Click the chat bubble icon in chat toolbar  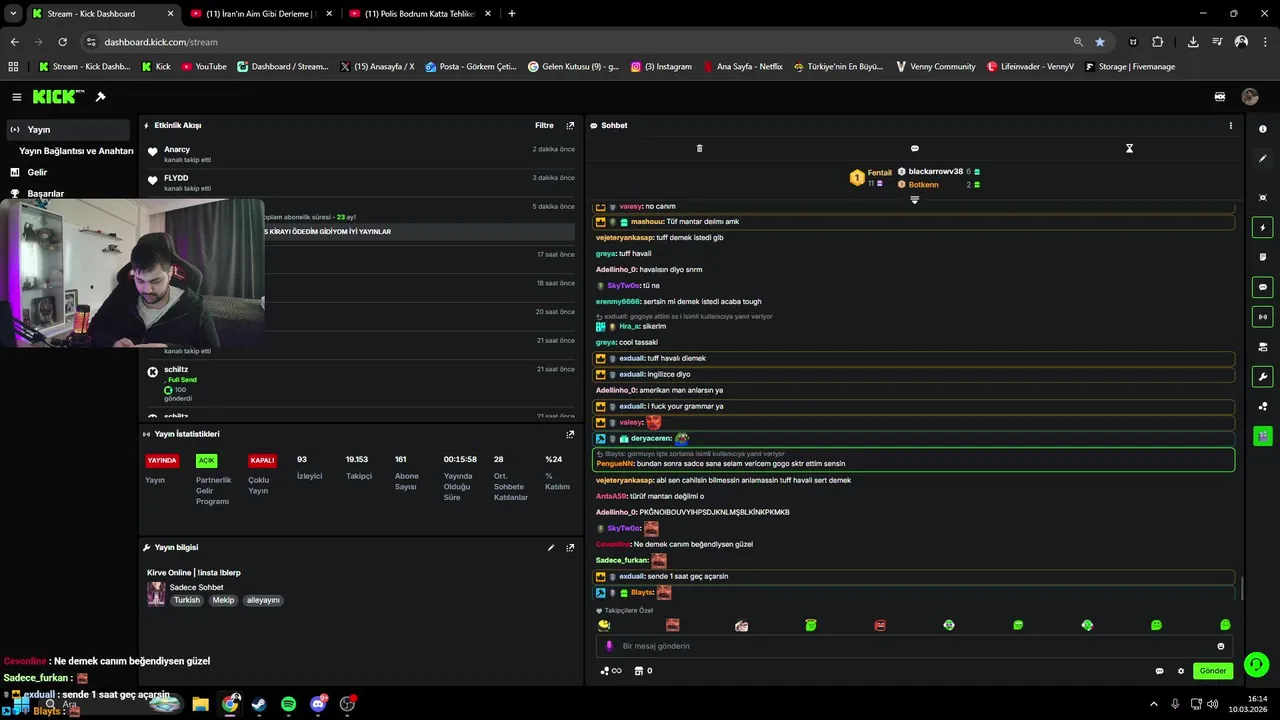[x=914, y=149]
